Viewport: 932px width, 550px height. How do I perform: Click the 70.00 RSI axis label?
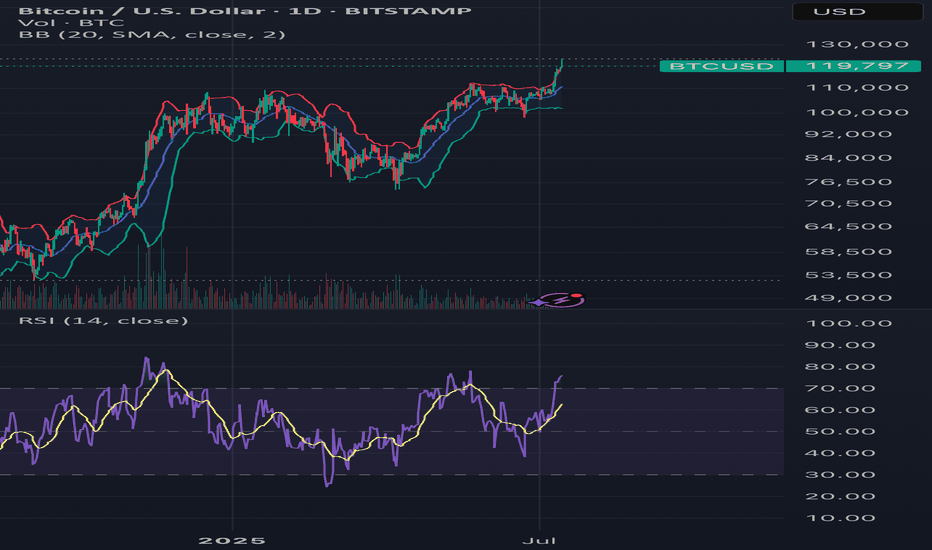point(840,389)
